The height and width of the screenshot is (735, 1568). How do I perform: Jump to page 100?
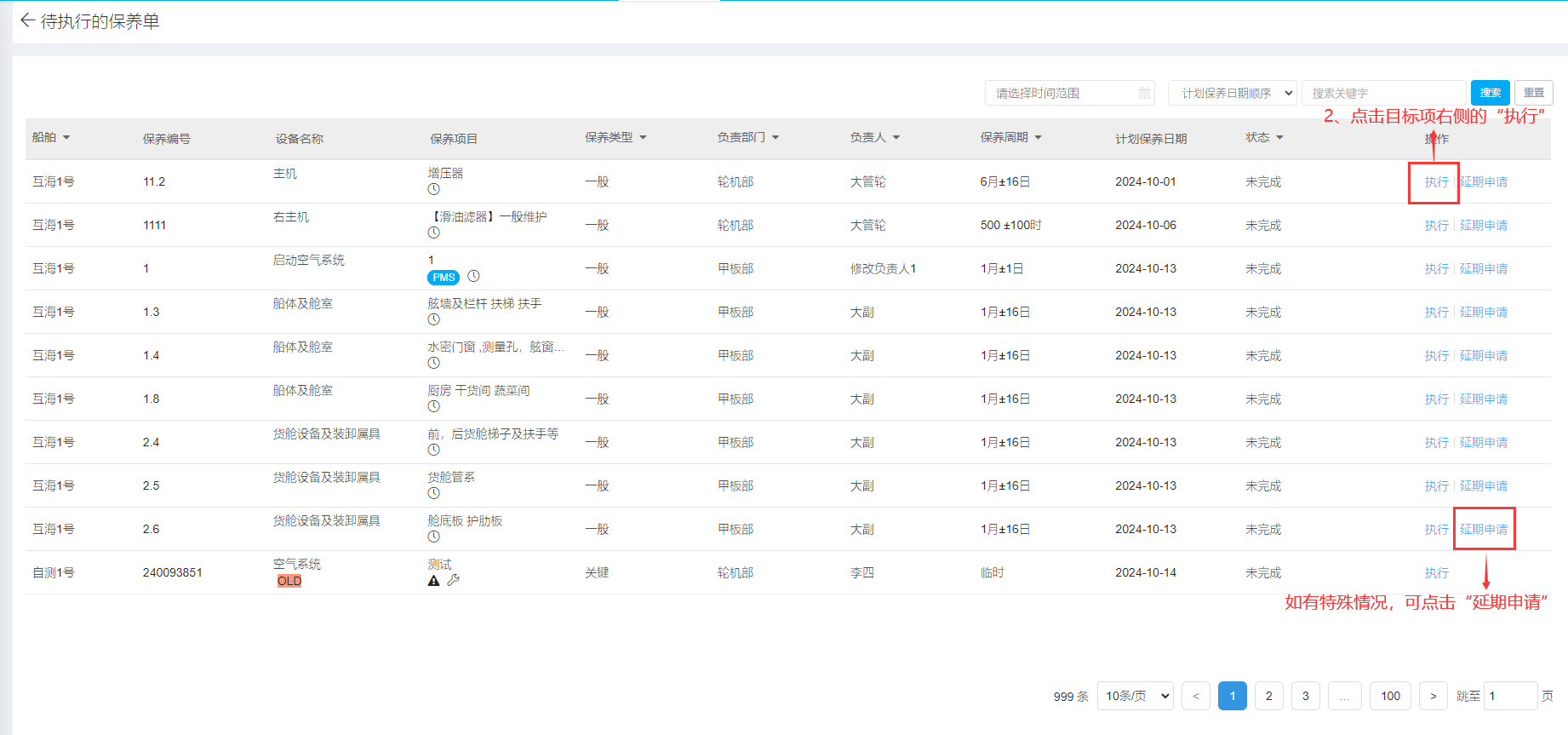[1390, 696]
